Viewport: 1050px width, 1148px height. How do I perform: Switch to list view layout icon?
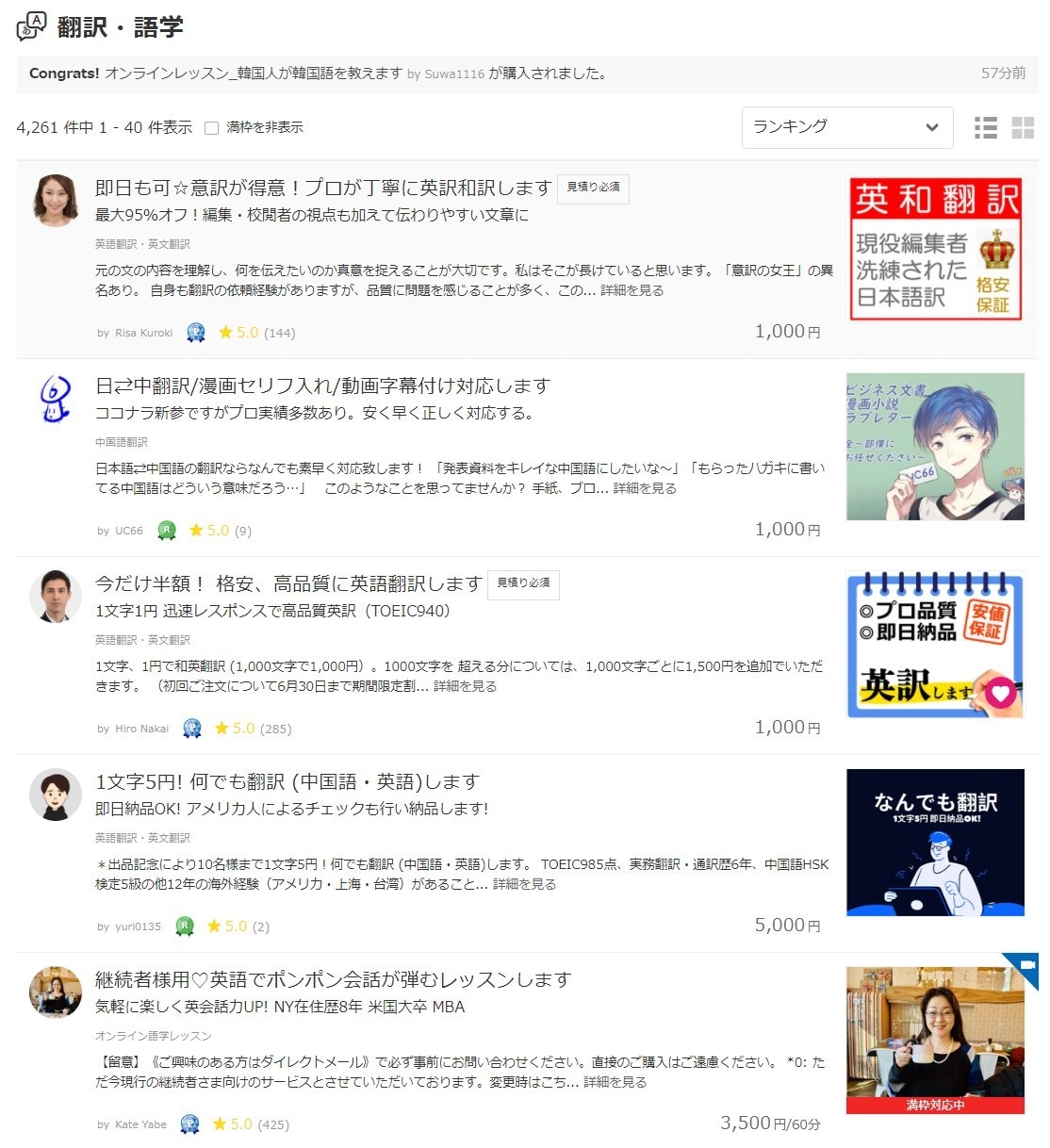click(986, 128)
